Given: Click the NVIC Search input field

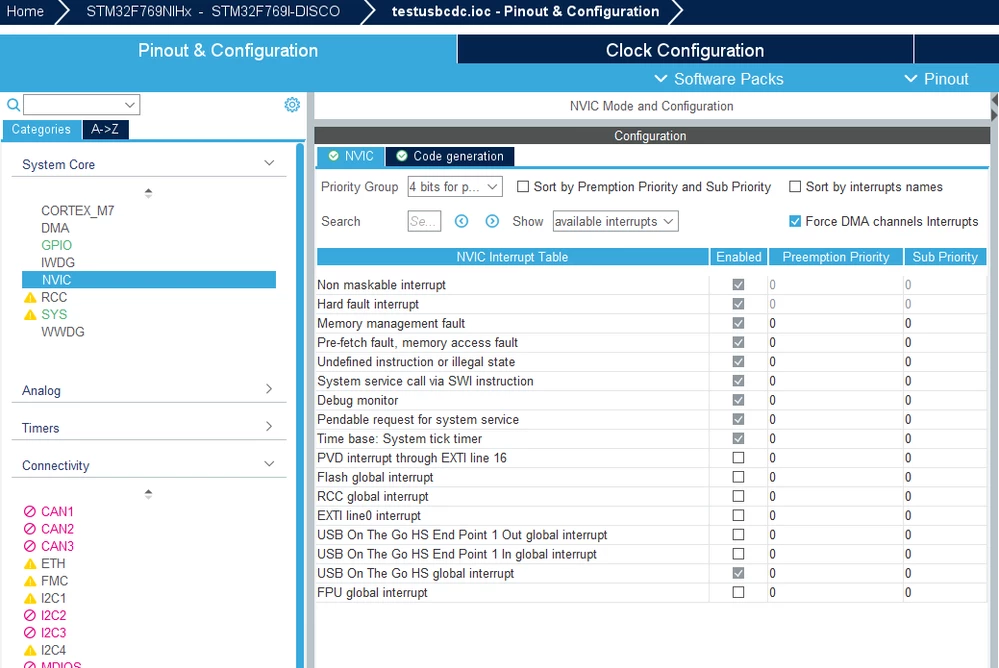Looking at the screenshot, I should pyautogui.click(x=424, y=221).
